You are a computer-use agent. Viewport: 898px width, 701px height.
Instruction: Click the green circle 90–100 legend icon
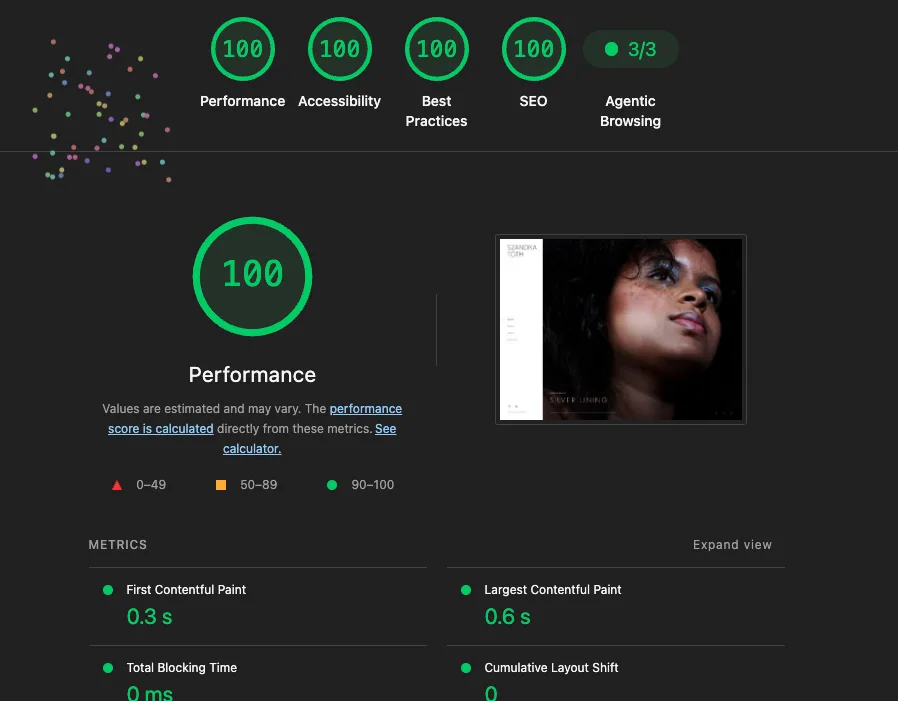pyautogui.click(x=332, y=485)
